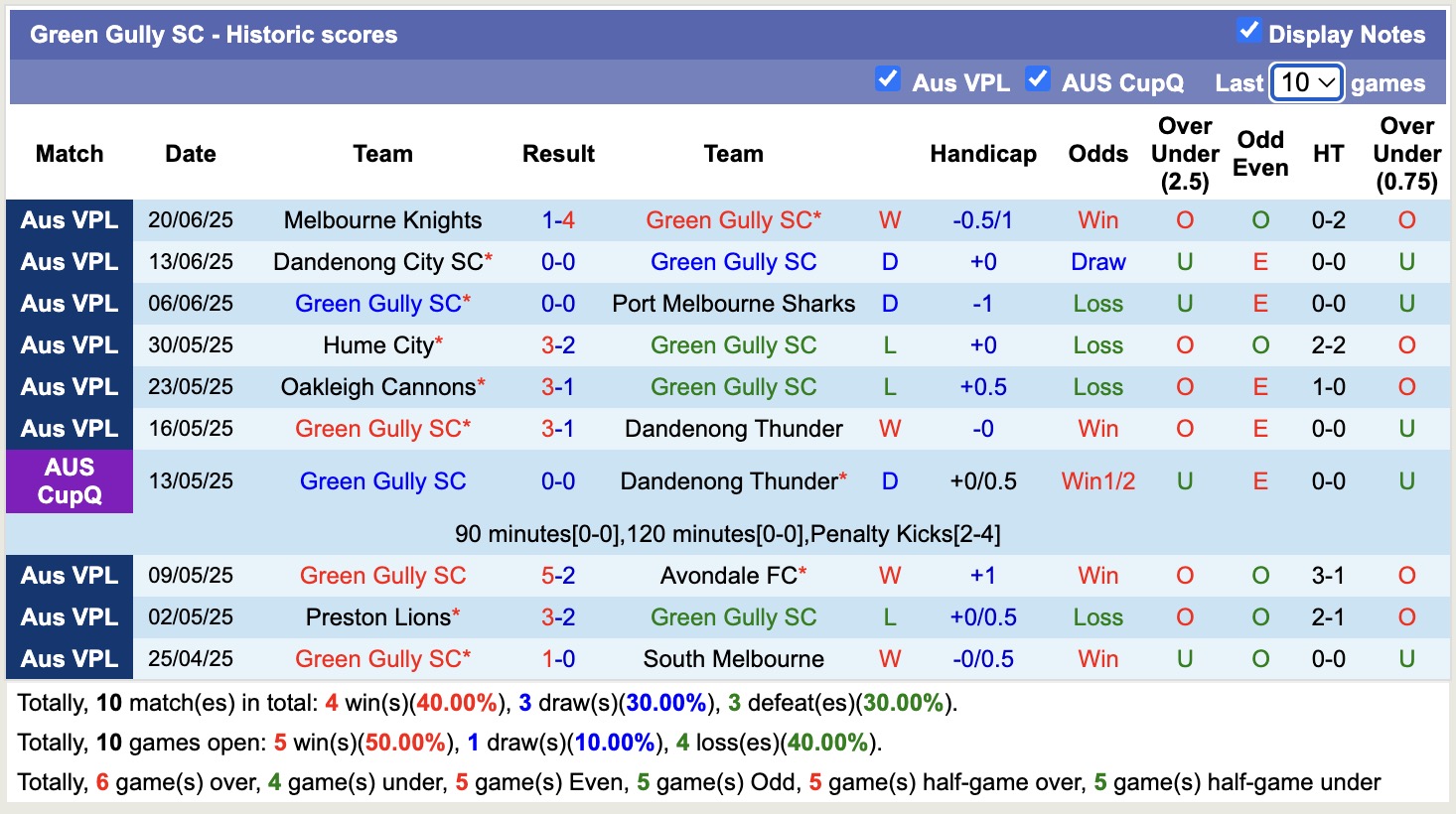Open Melbourne Knights team link
This screenshot has height=814, width=1456.
[x=382, y=220]
